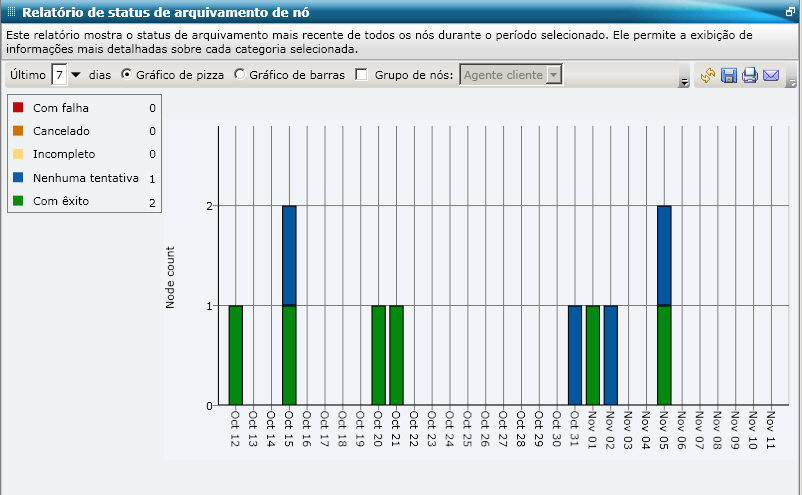802x495 pixels.
Task: Click the green bar for Nov 01
Action: (x=593, y=355)
